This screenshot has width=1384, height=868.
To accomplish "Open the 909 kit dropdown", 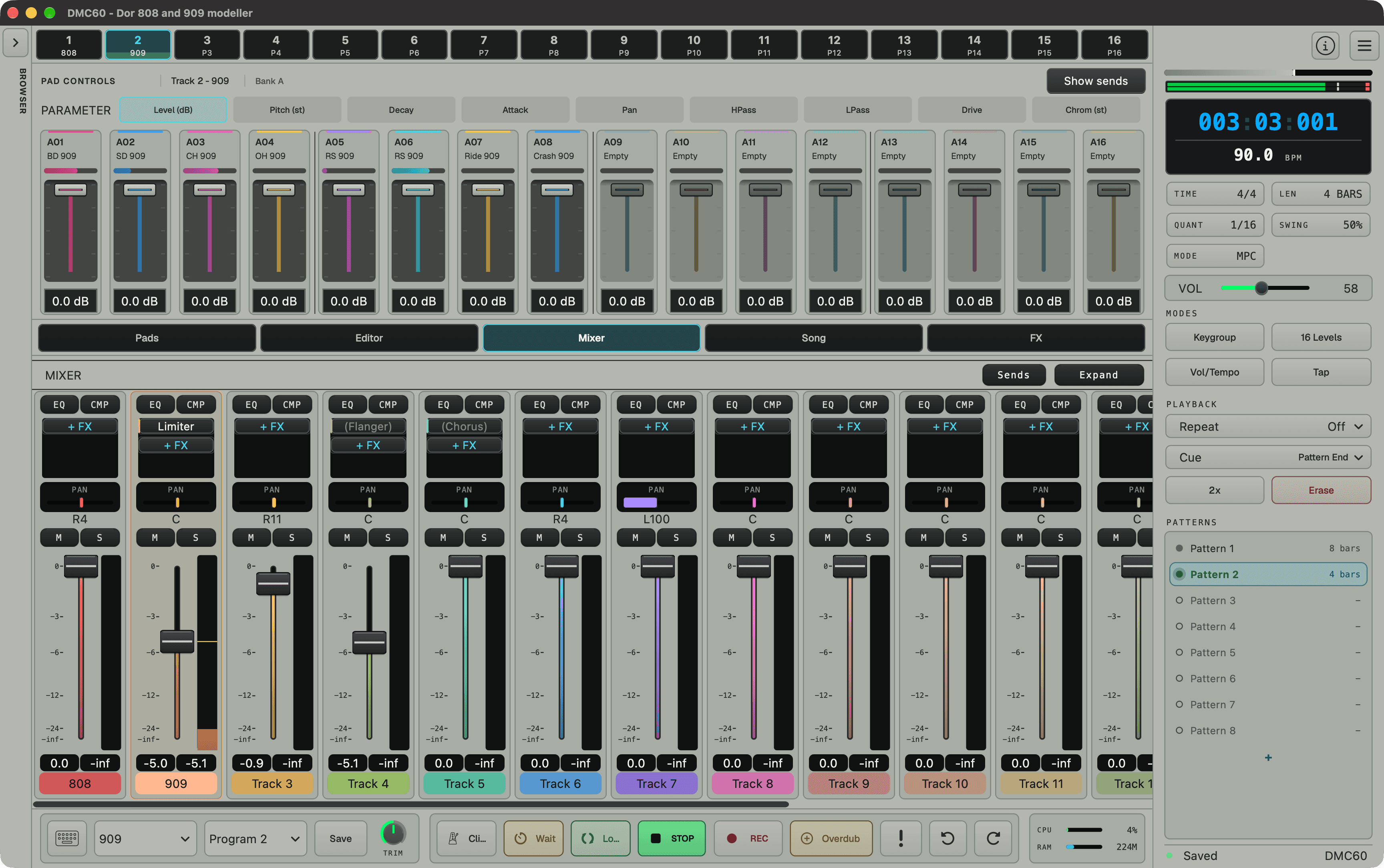I will coord(145,839).
